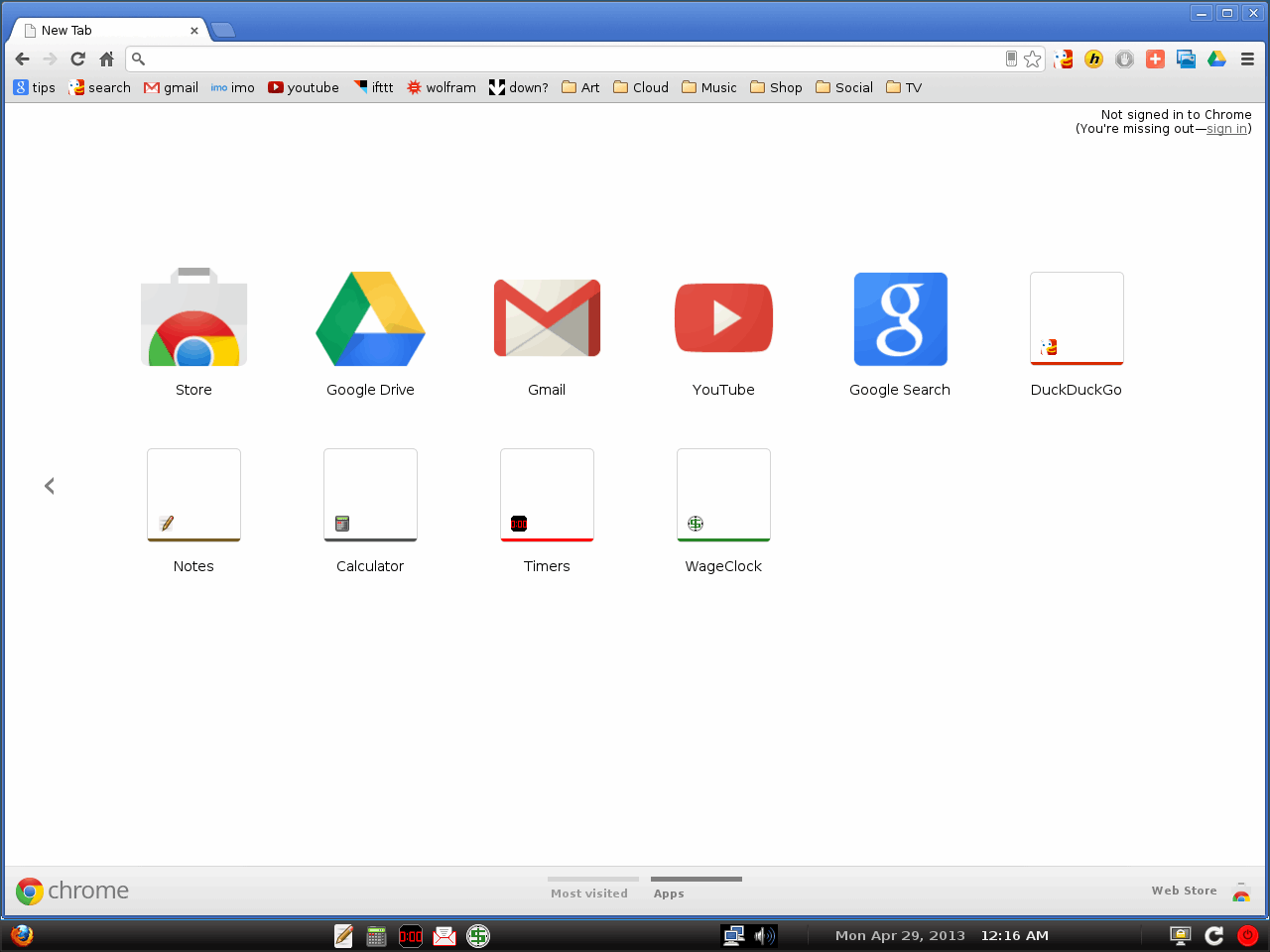Screen dimensions: 1270x952
Task: Expand the Cloud bookmarks folder
Action: pos(641,87)
